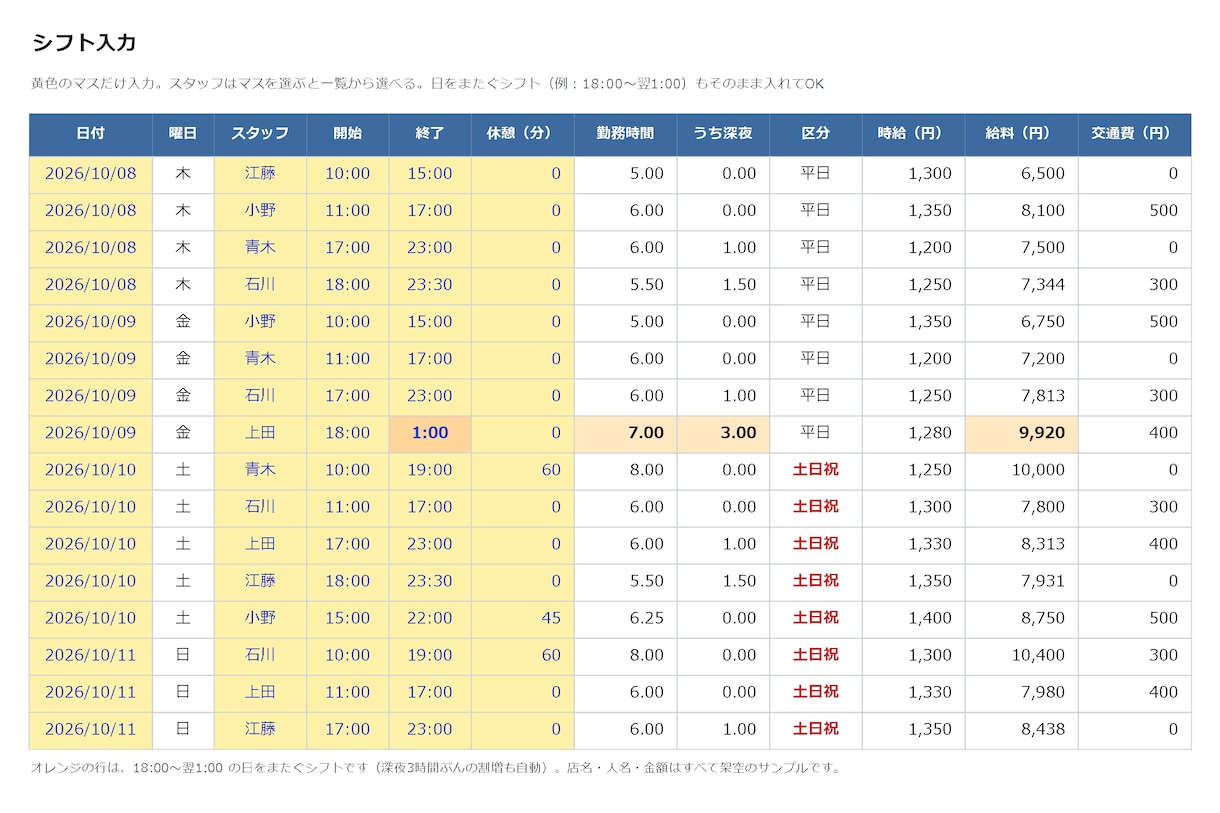Select 土日祝 in the 7,800 salary row
1220x813 pixels.
[x=816, y=507]
